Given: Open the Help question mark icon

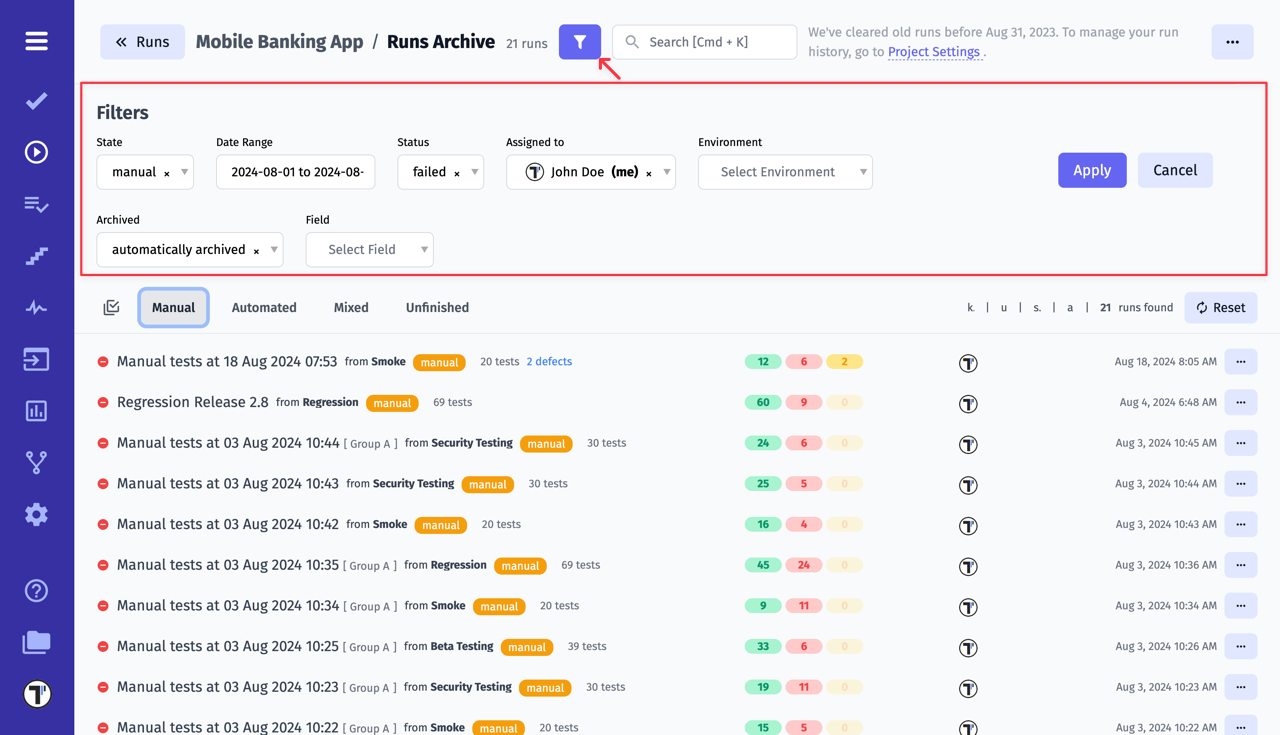Looking at the screenshot, I should [36, 590].
